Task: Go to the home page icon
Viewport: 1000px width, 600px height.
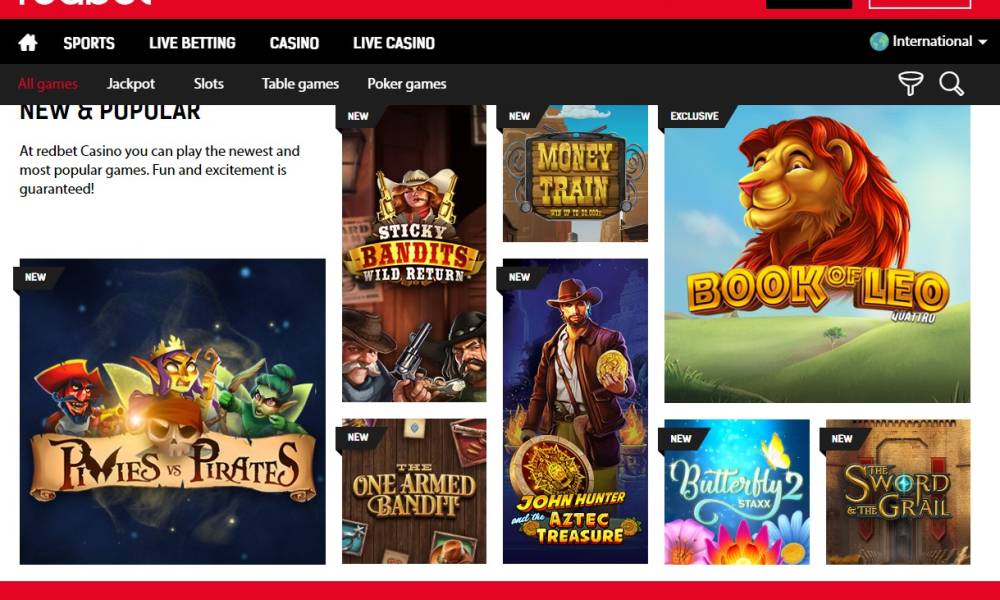Action: tap(27, 43)
